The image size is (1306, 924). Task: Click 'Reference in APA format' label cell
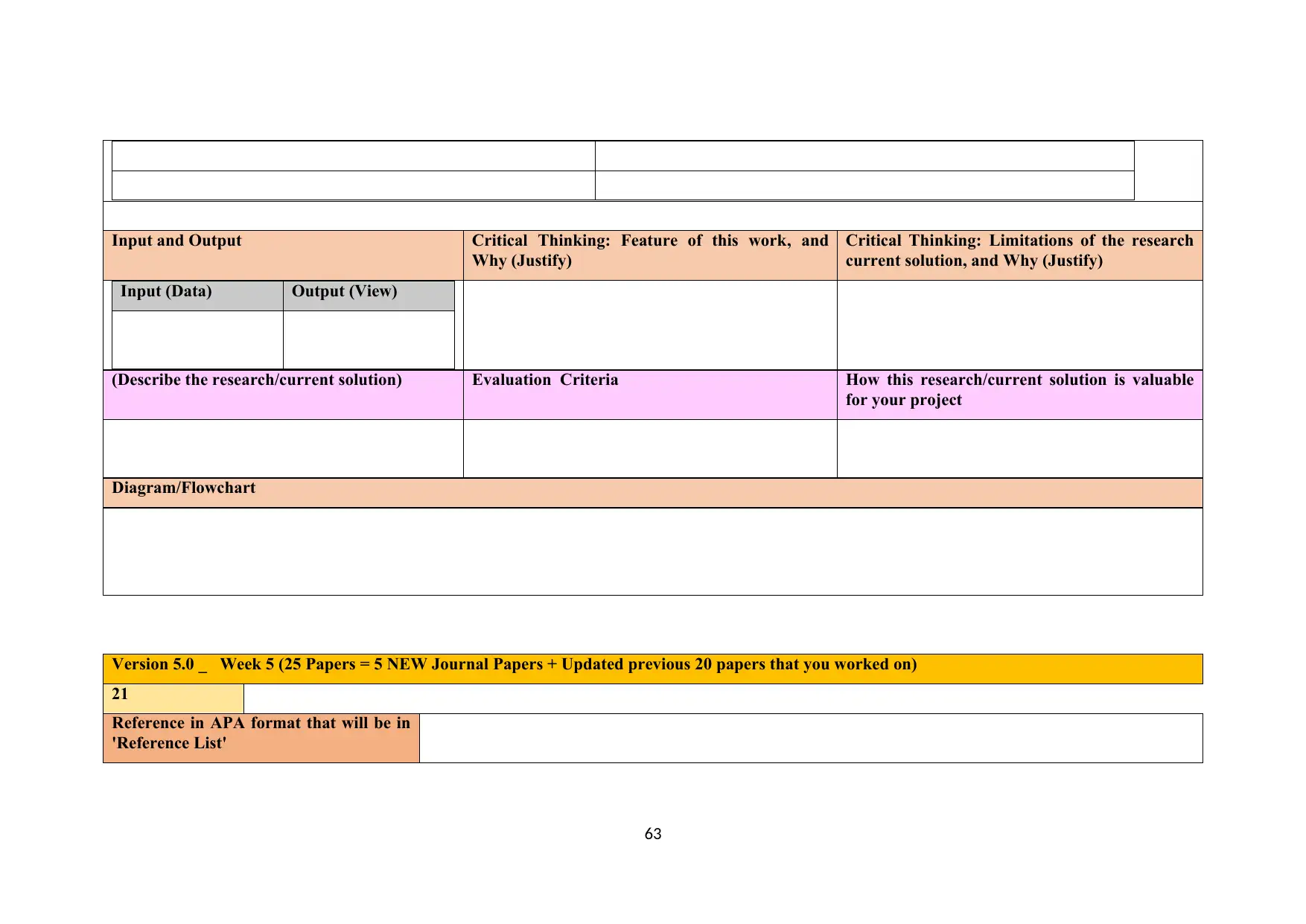pos(261,738)
